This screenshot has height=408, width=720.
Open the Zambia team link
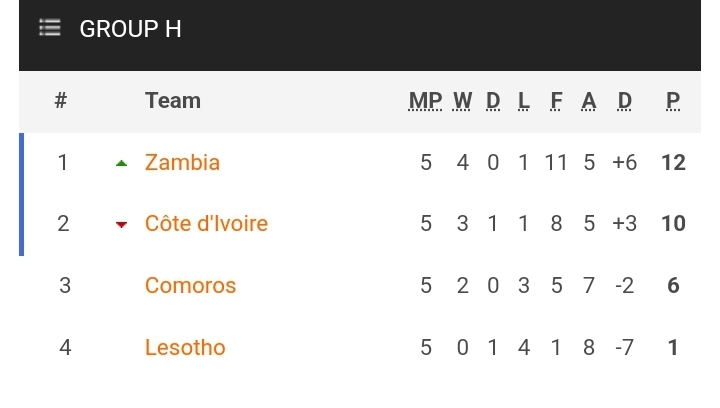pos(182,162)
